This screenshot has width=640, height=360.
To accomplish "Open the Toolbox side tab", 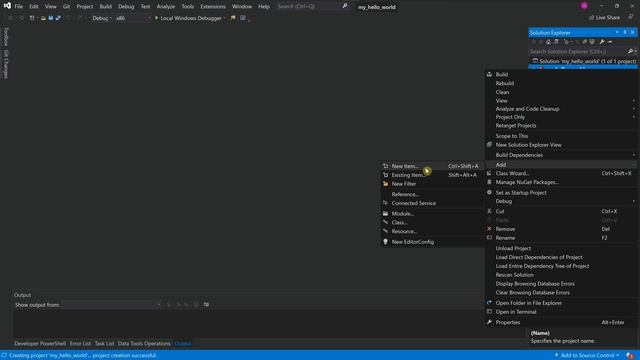I will (x=6, y=36).
